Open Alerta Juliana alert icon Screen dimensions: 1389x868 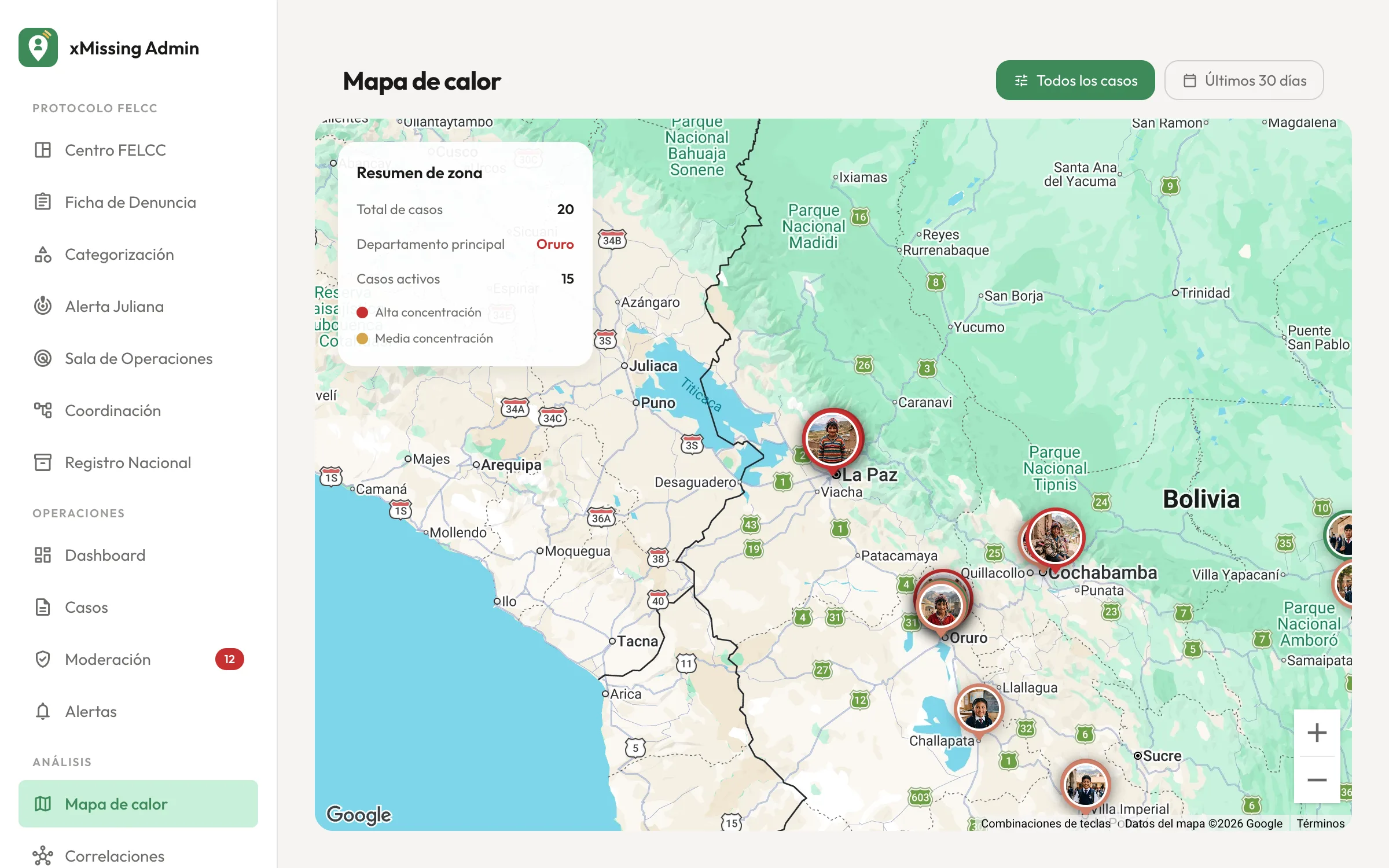click(43, 306)
